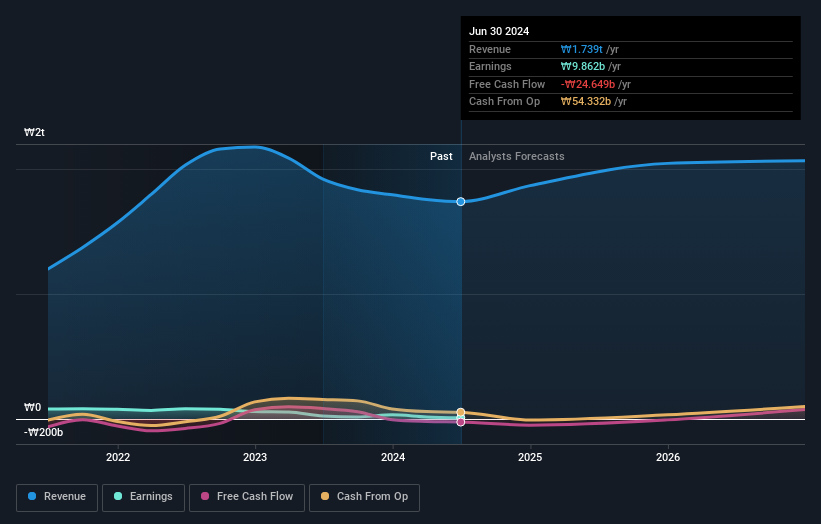Click the orange Cash From Op legend dot
Screen dimensions: 821x524
point(325,496)
